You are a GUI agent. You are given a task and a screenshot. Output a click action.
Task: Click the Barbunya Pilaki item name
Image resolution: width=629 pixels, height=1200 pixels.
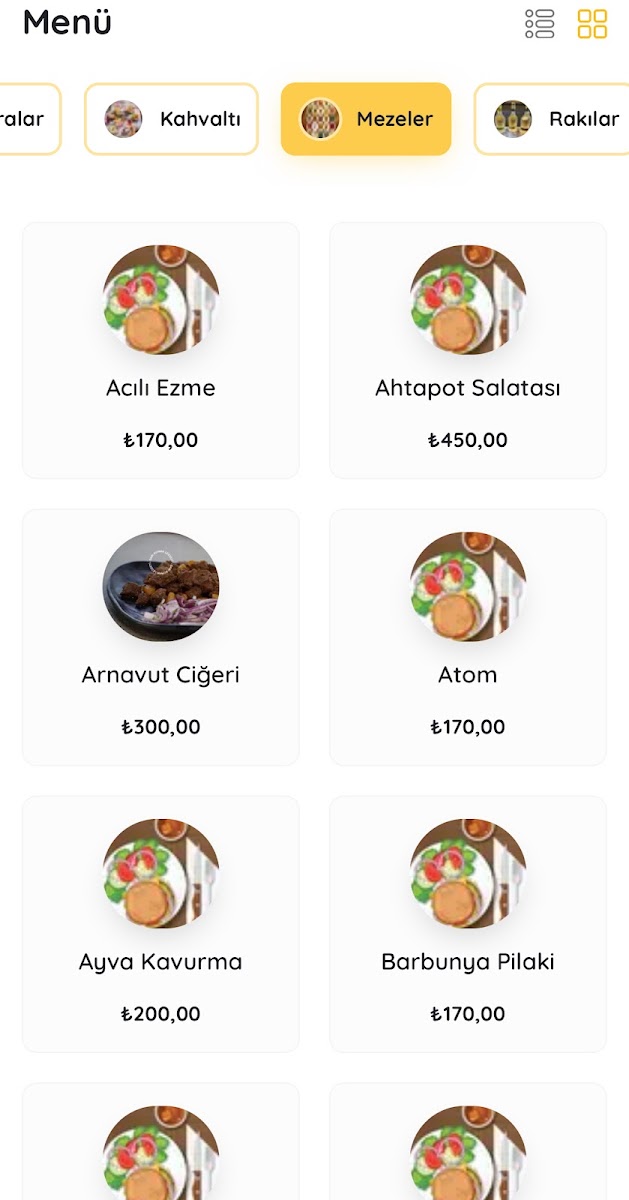tap(468, 962)
